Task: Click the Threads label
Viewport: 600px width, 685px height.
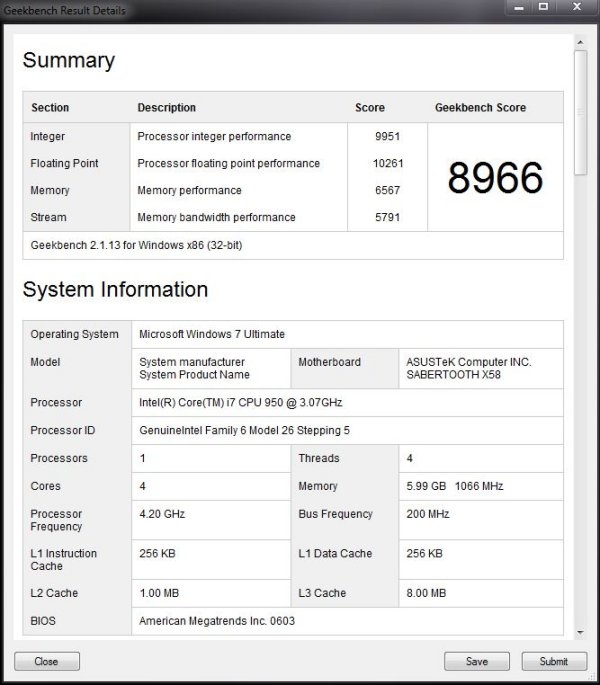Action: coord(319,458)
